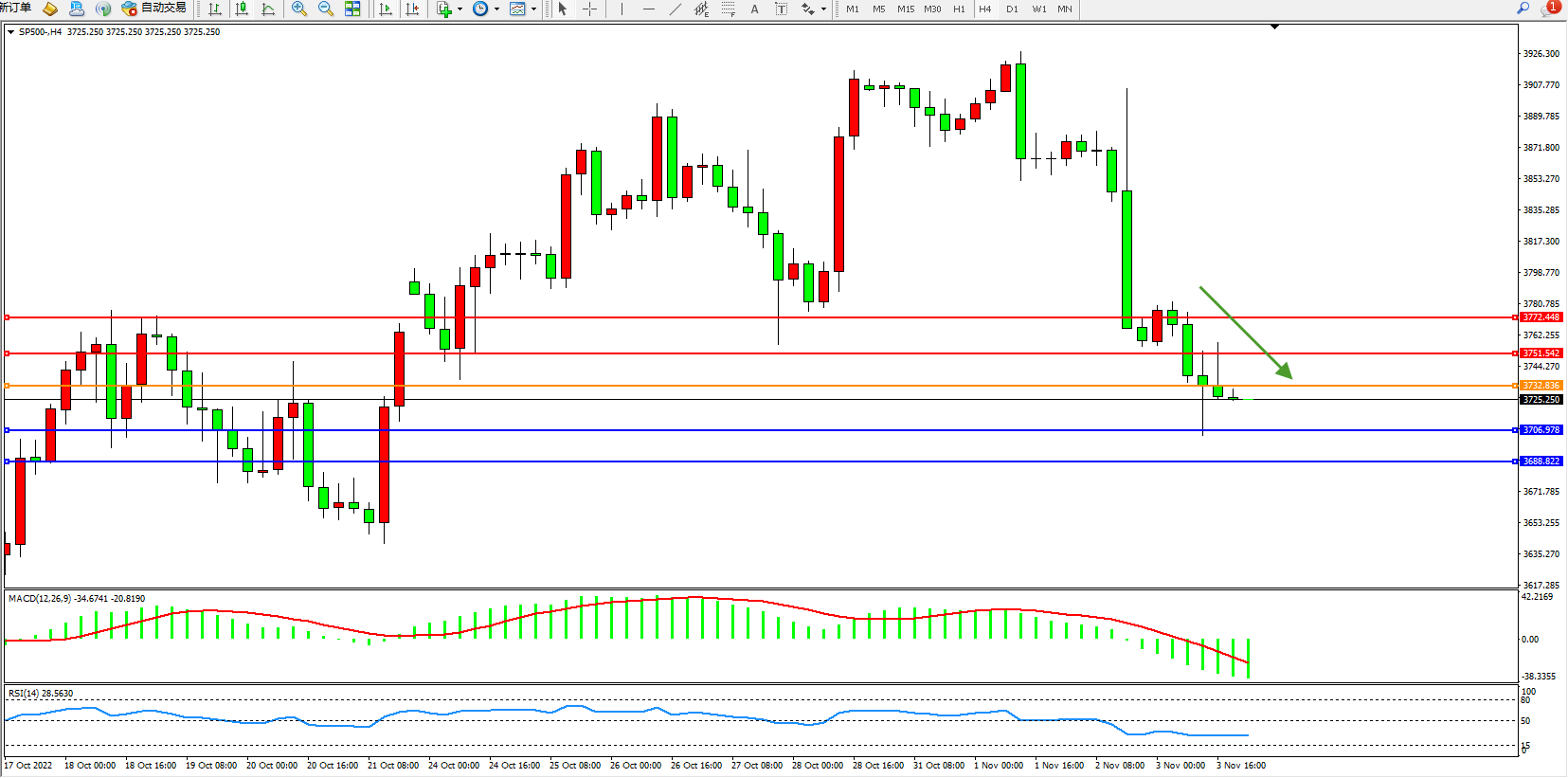Screen dimensions: 1568x778
Task: Click the zoom out magnifier icon
Action: (x=326, y=9)
